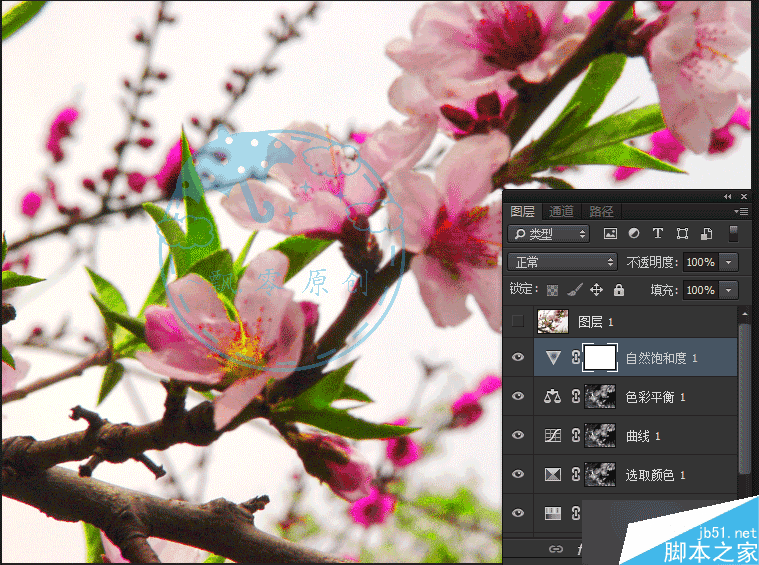Select the layer named 图层 1
Screen dimensions: 759x565
point(596,322)
